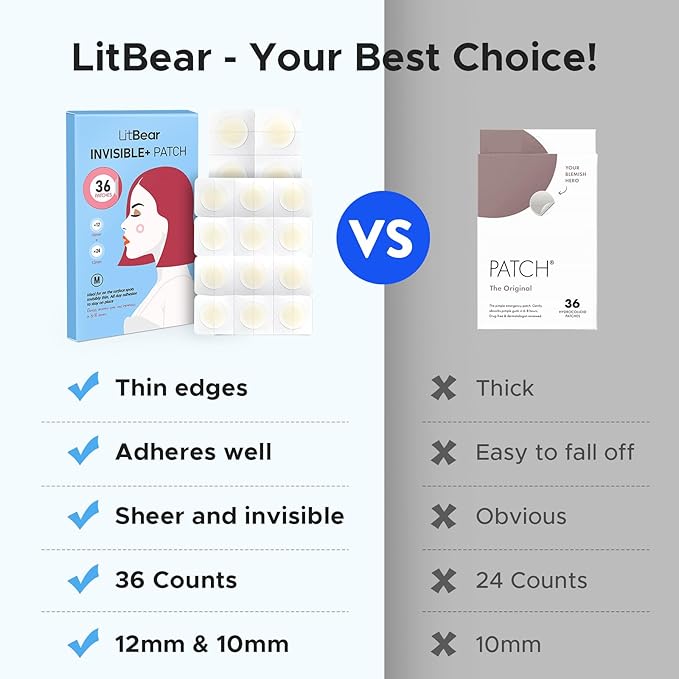This screenshot has height=679, width=679.
Task: Click the X mark next to 10mm
Action: 443,644
